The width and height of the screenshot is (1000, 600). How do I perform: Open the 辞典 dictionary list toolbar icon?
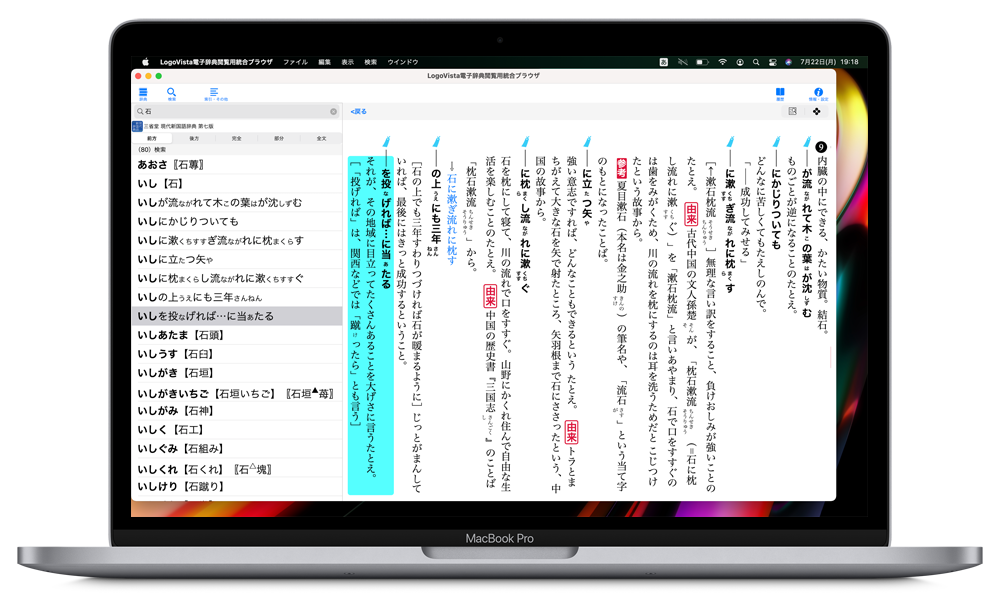(x=143, y=93)
